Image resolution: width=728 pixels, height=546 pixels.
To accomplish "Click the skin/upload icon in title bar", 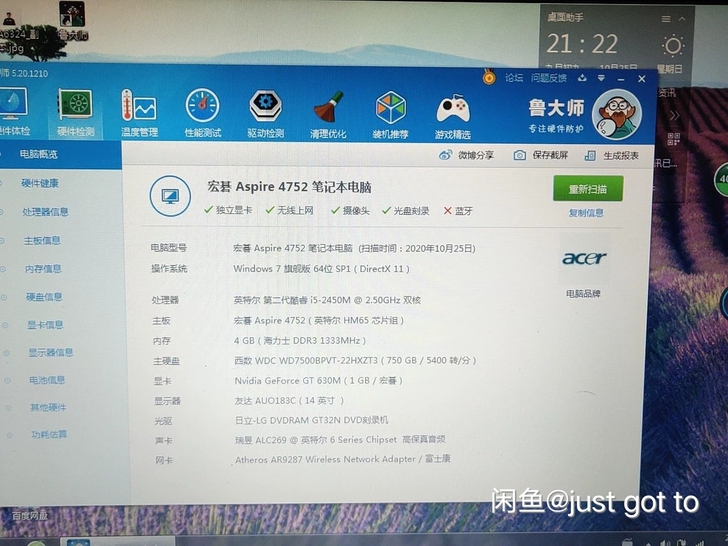I will pos(582,78).
